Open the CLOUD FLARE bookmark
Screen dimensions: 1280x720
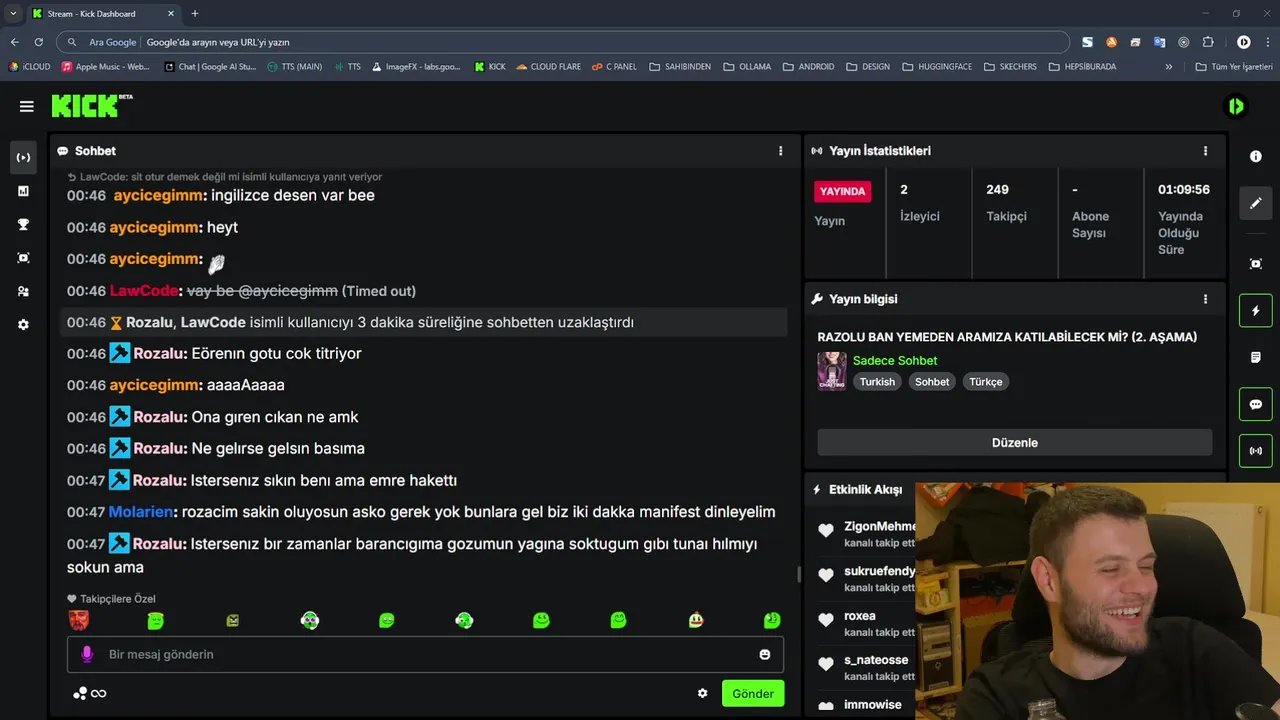pyautogui.click(x=548, y=67)
